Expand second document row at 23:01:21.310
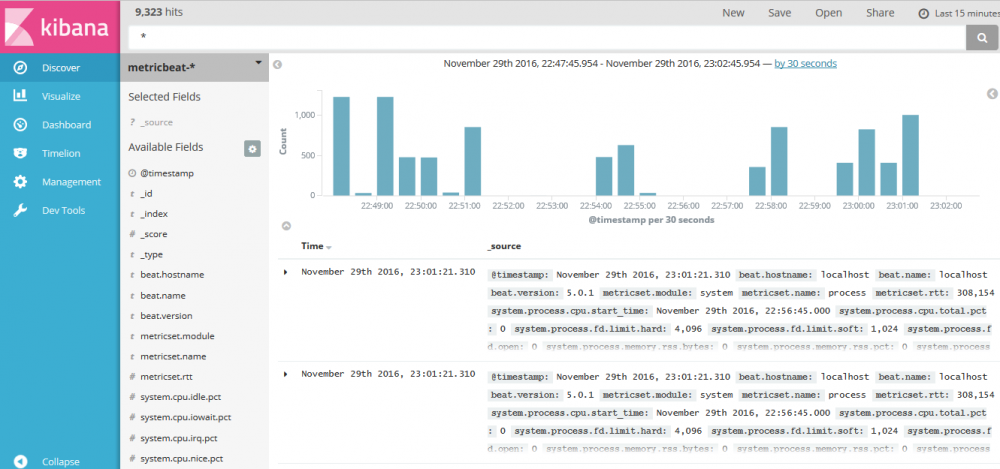 pyautogui.click(x=285, y=373)
